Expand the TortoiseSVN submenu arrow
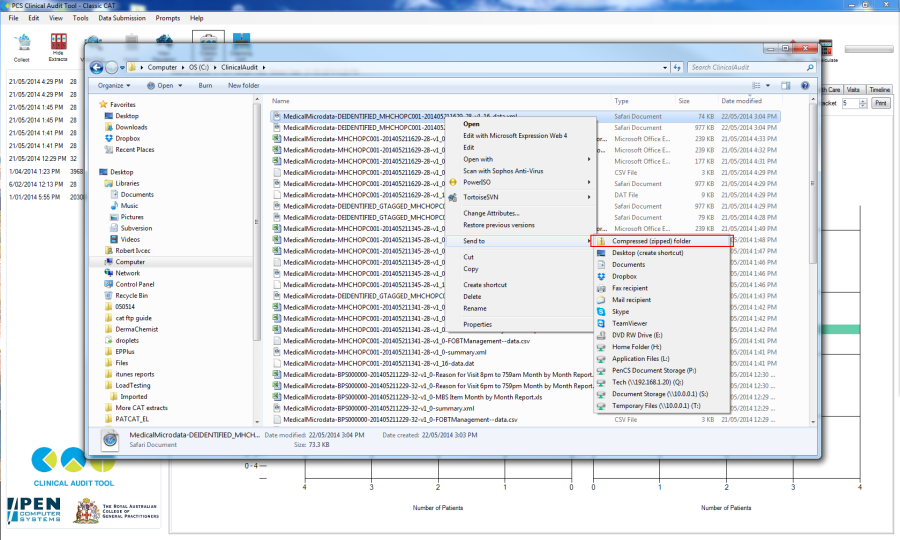 click(589, 197)
